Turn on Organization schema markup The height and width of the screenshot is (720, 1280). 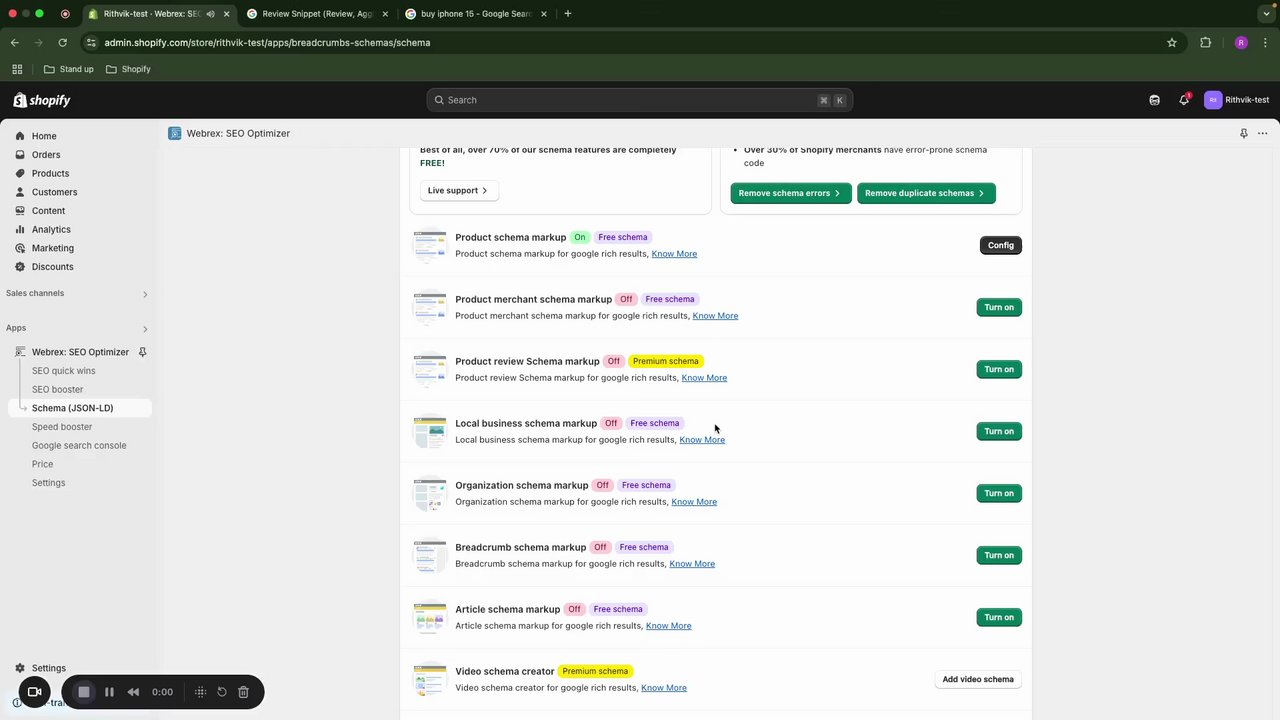pos(999,493)
